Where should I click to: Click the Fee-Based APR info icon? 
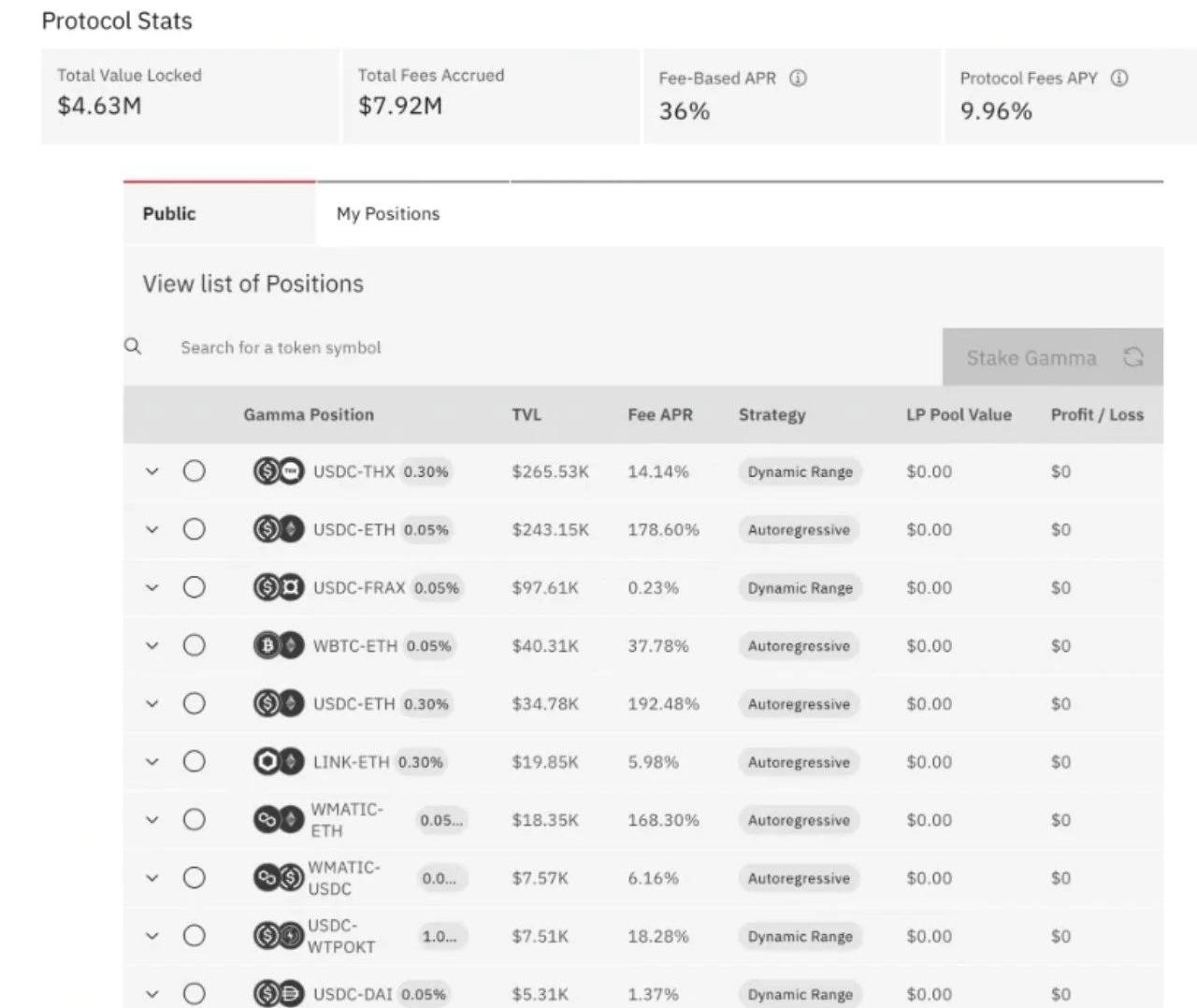(x=798, y=79)
